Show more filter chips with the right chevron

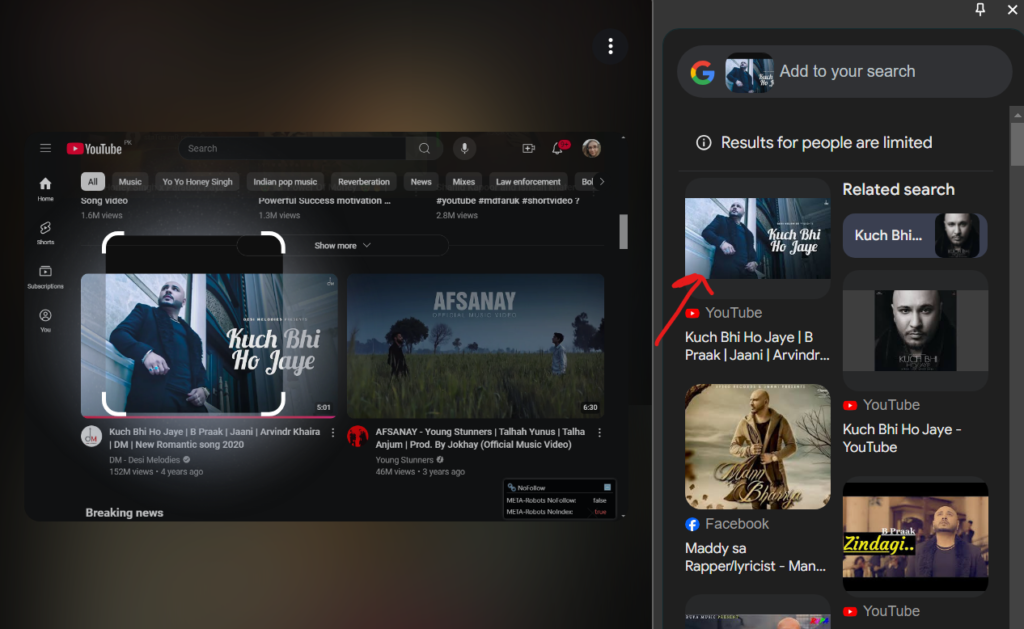[x=601, y=182]
